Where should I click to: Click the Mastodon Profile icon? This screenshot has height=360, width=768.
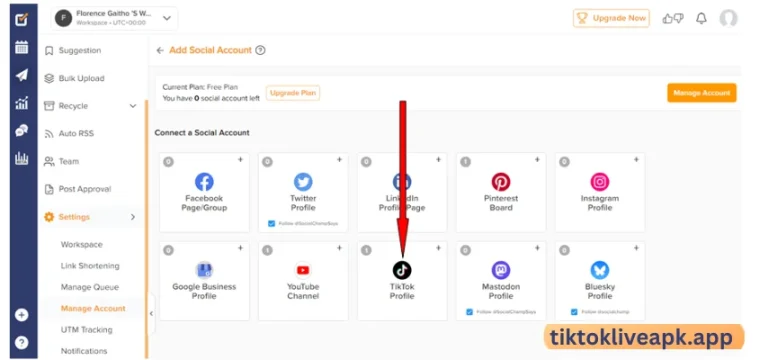tap(501, 270)
